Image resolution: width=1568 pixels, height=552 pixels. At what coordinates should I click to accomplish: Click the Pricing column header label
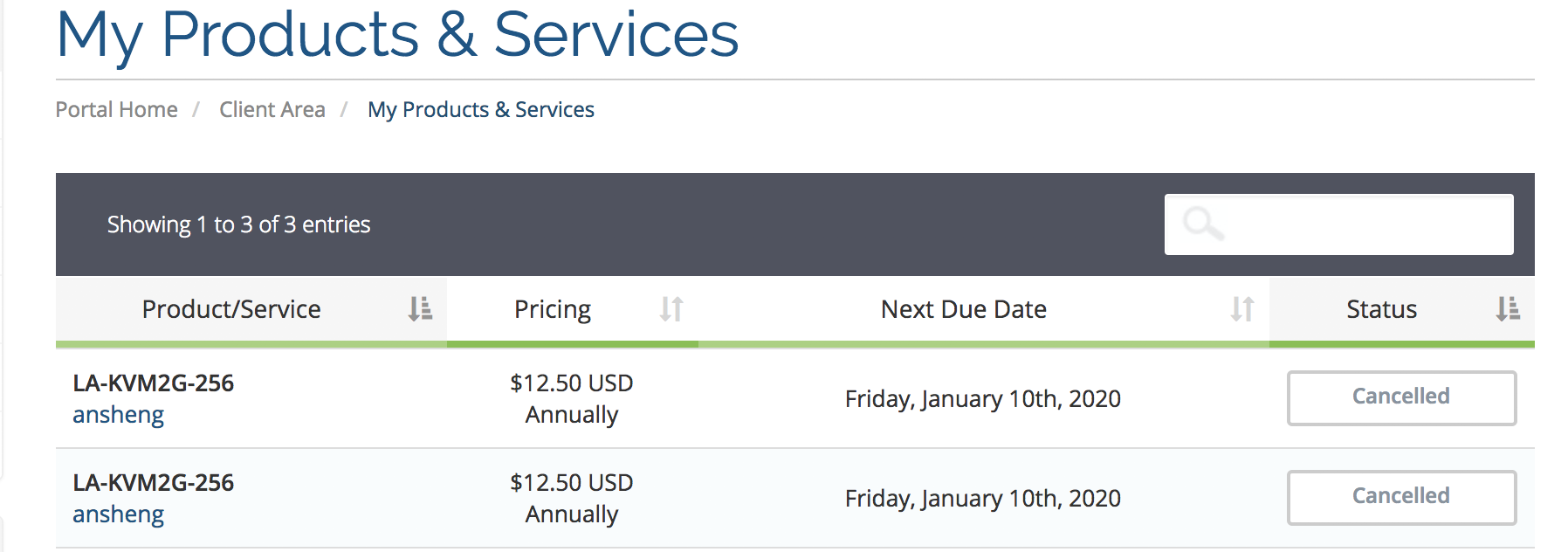[553, 309]
